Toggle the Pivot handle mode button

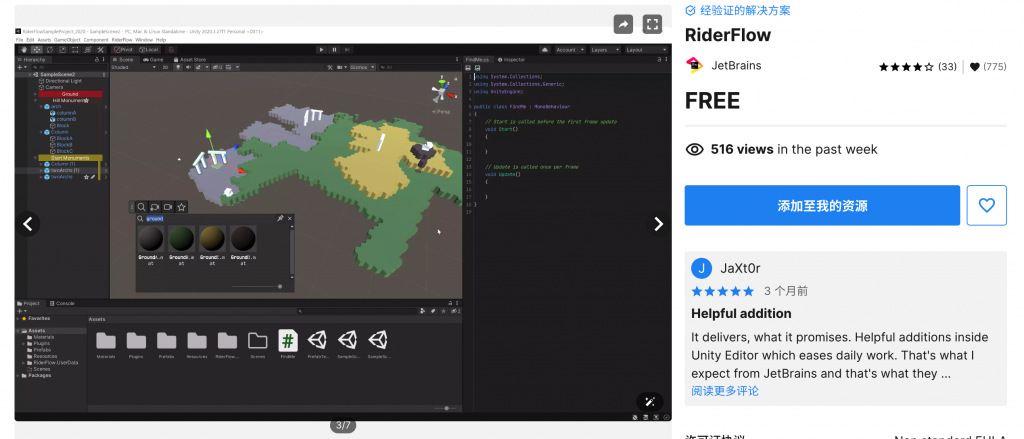coord(123,50)
